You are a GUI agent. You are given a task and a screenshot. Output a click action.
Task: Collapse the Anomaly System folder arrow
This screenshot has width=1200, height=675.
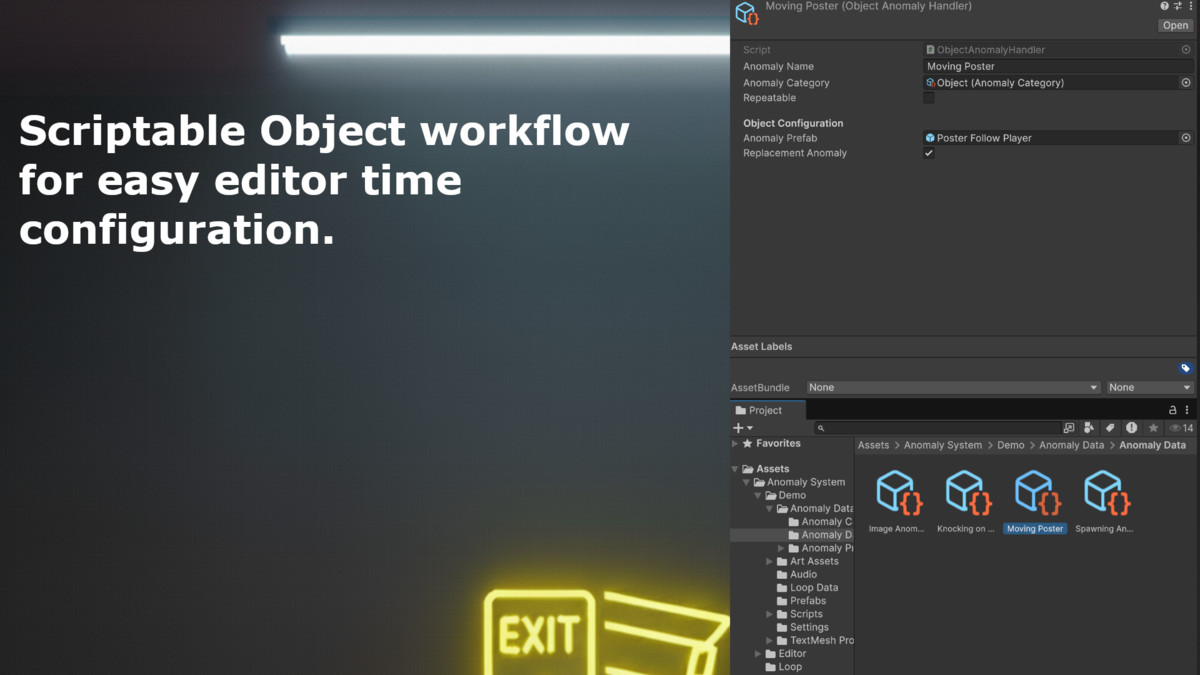[746, 482]
